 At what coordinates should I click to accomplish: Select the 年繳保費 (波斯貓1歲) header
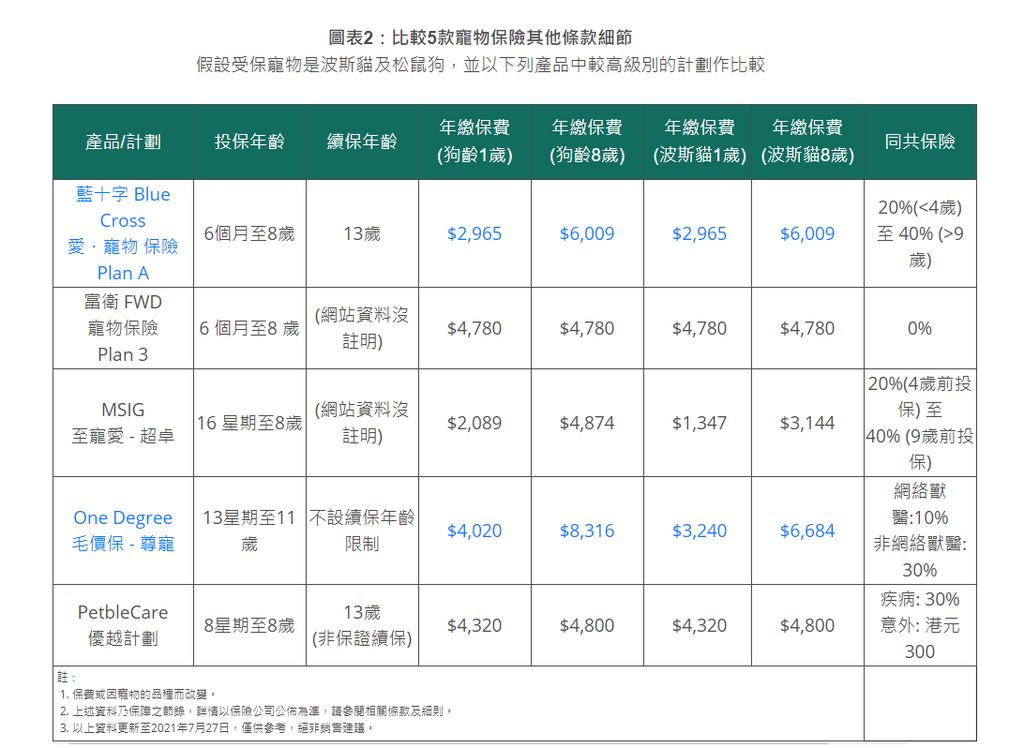click(699, 142)
